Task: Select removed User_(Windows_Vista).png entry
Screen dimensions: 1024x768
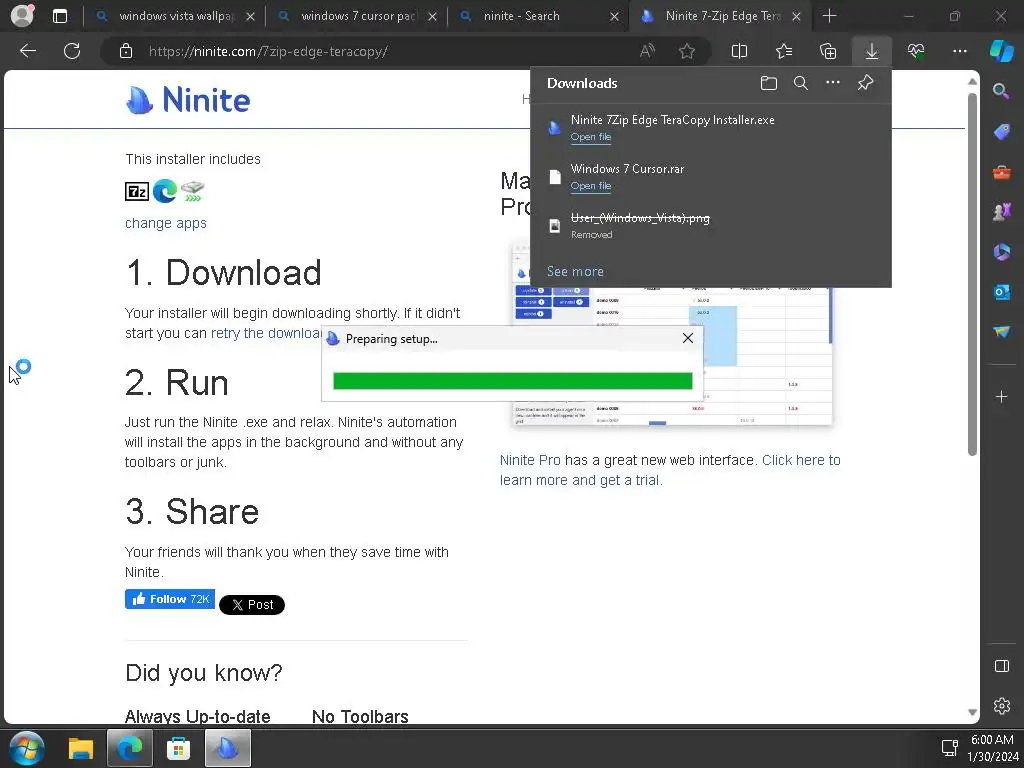Action: tap(711, 226)
